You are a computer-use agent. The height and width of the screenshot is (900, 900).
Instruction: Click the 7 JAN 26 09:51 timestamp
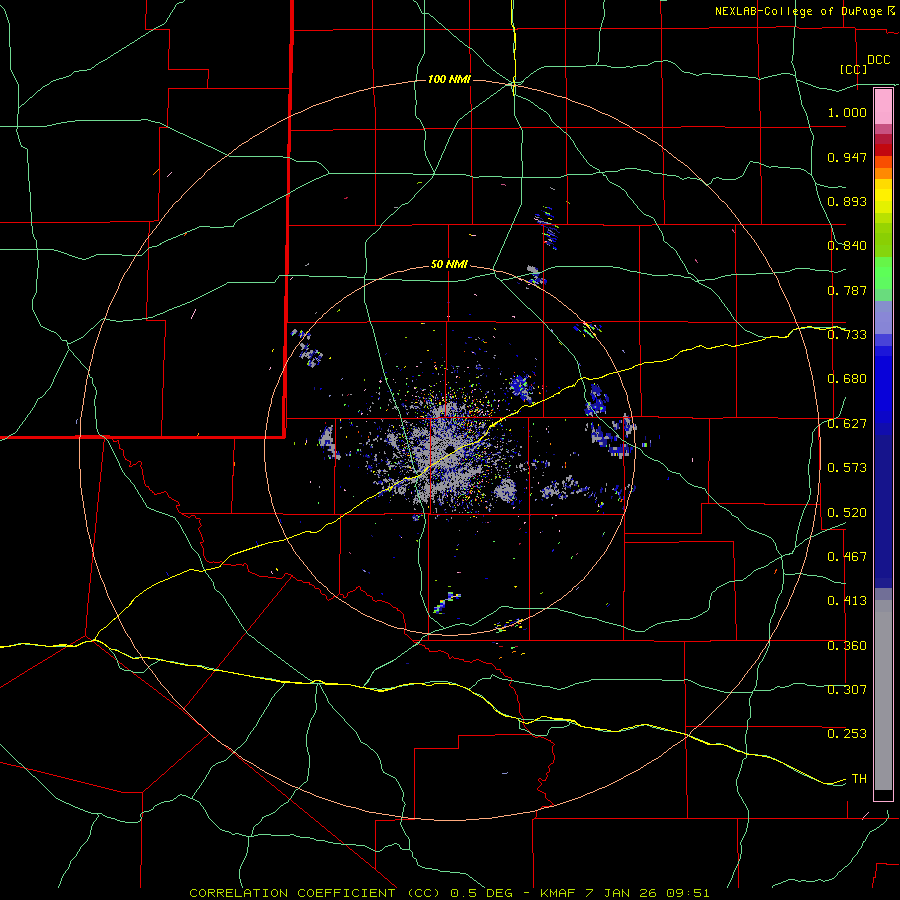coord(647,893)
